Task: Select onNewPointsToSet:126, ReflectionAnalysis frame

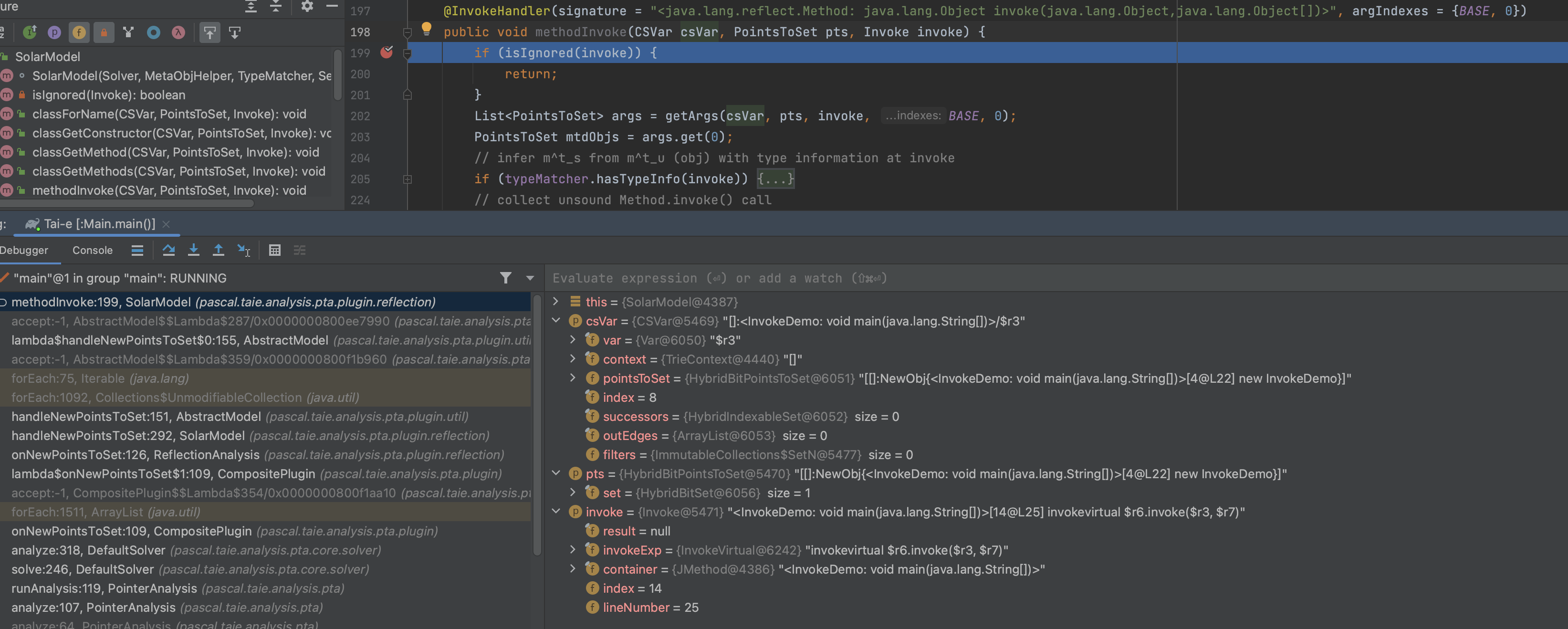Action: pyautogui.click(x=265, y=455)
